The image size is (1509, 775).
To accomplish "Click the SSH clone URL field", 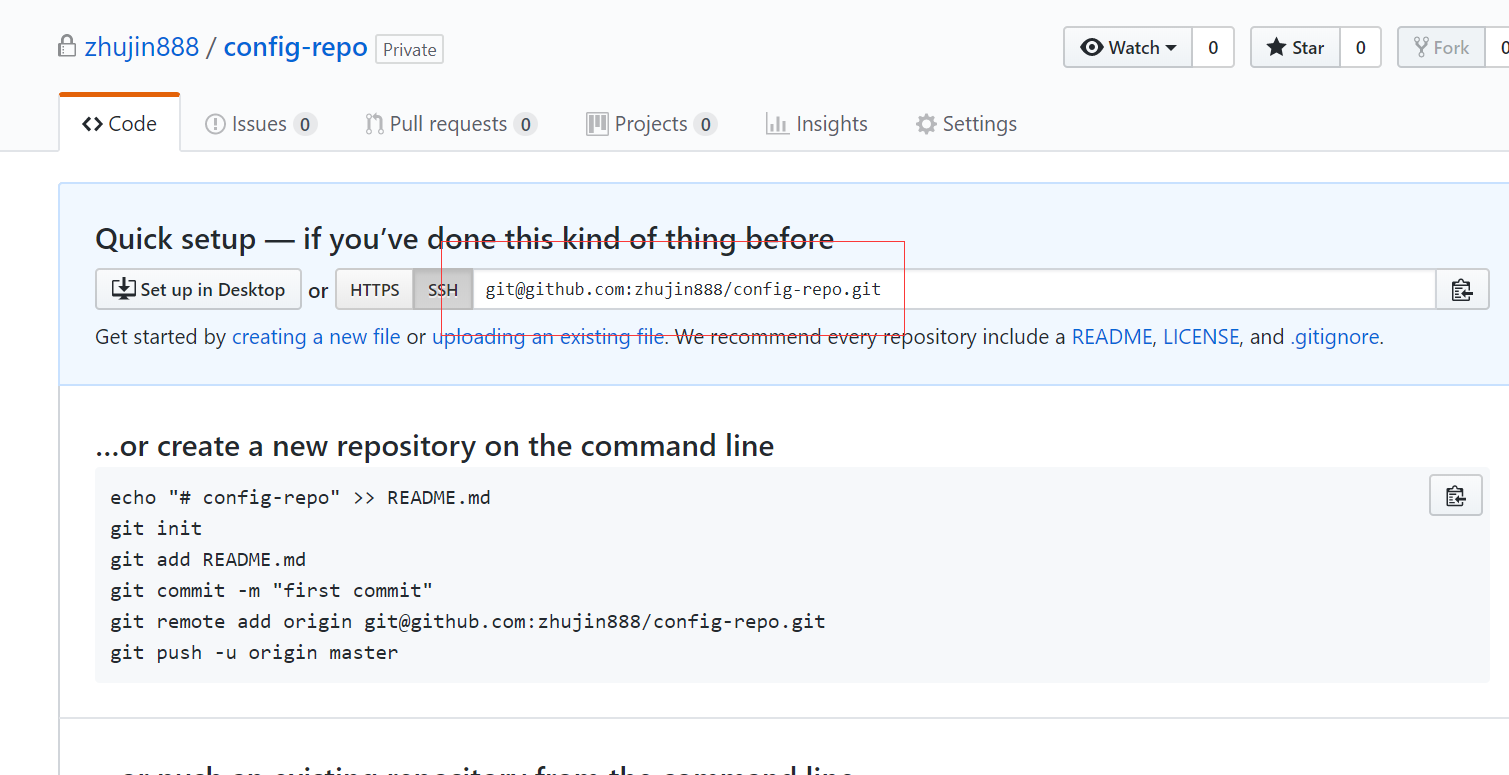I will pos(954,289).
